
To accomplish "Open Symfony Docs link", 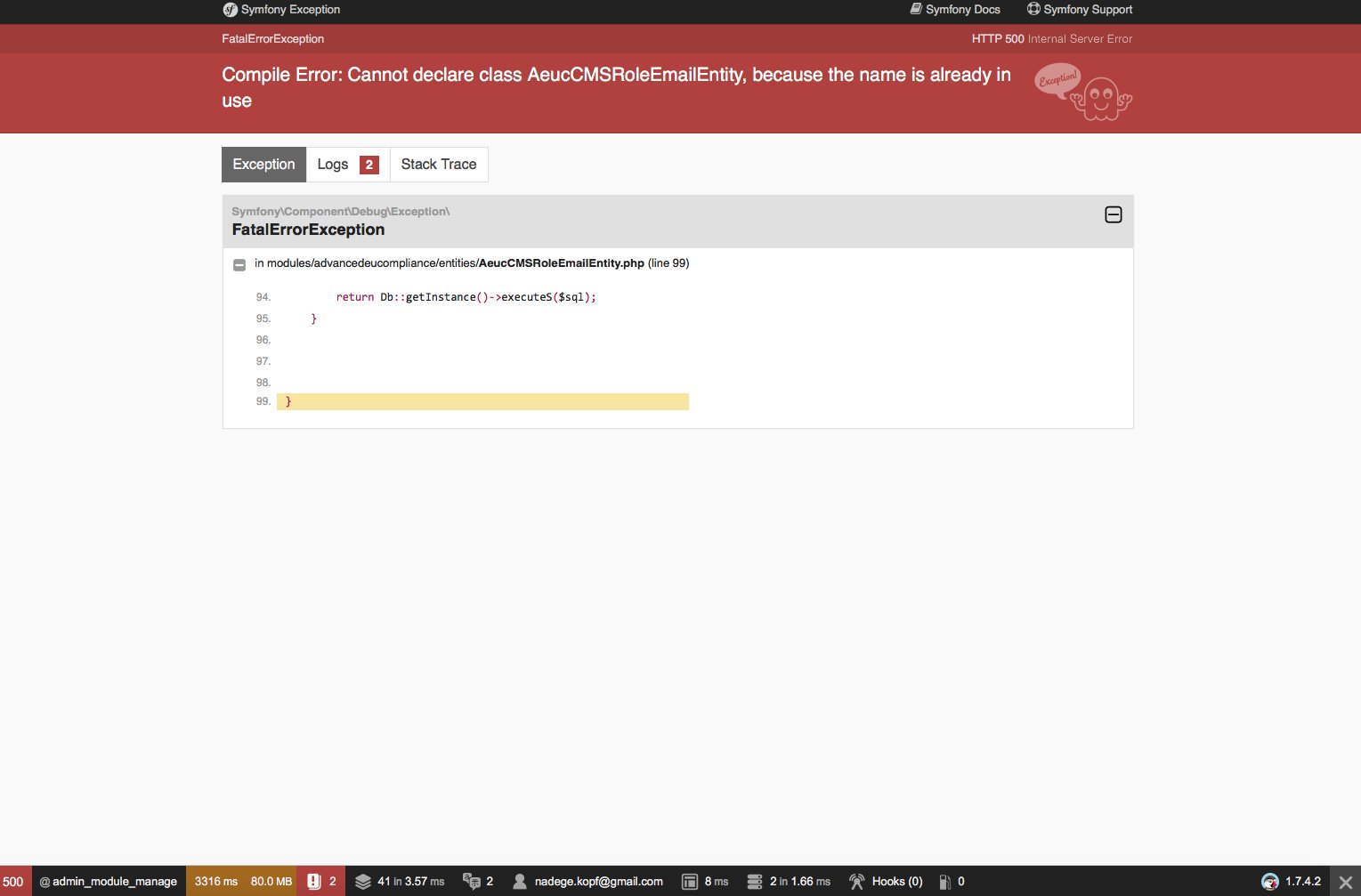I will (955, 10).
